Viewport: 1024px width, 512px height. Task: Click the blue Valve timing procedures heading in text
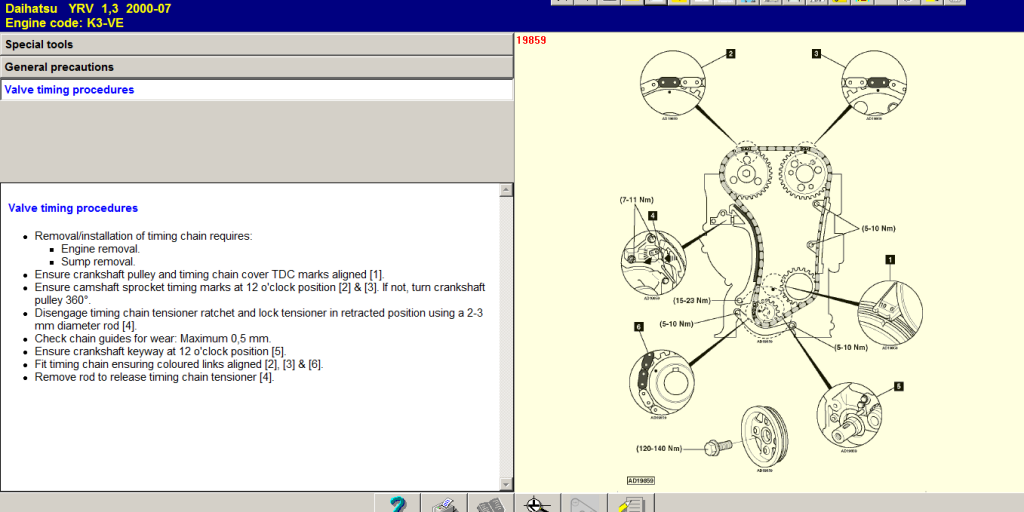(x=73, y=208)
